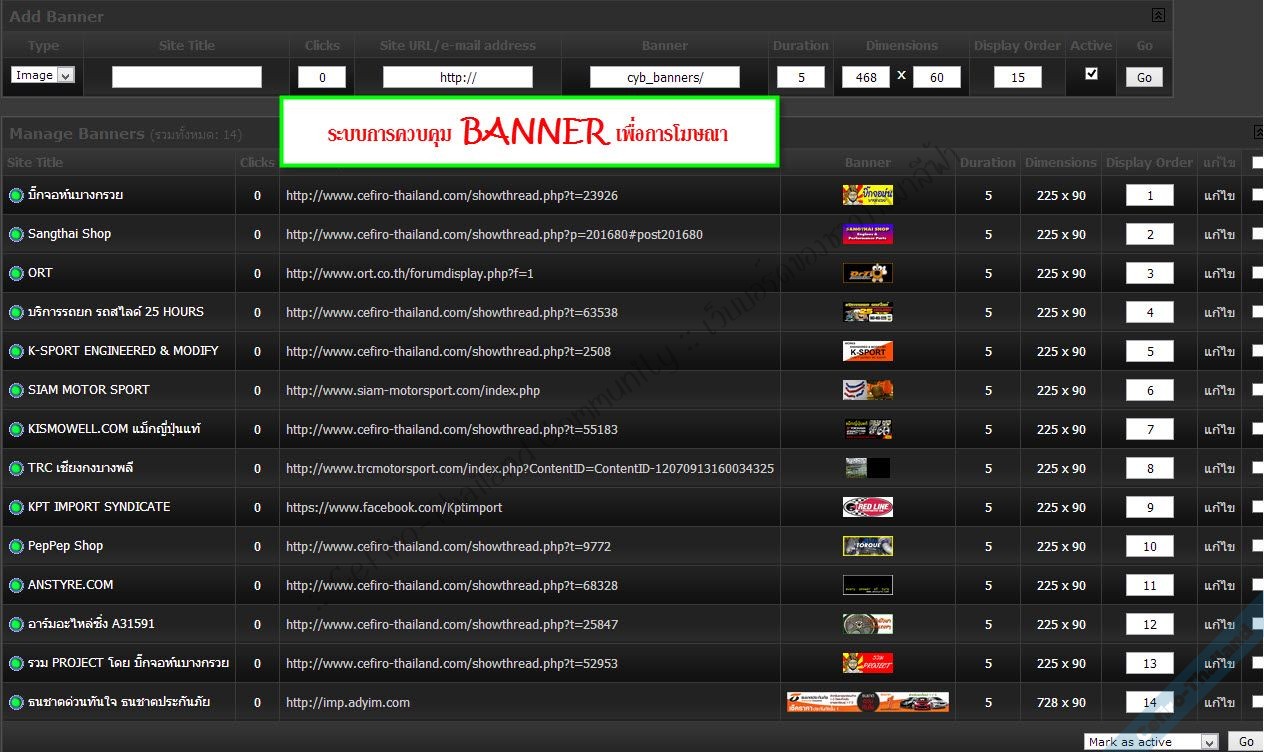Open the banner Type dropdown set to Image

point(43,75)
